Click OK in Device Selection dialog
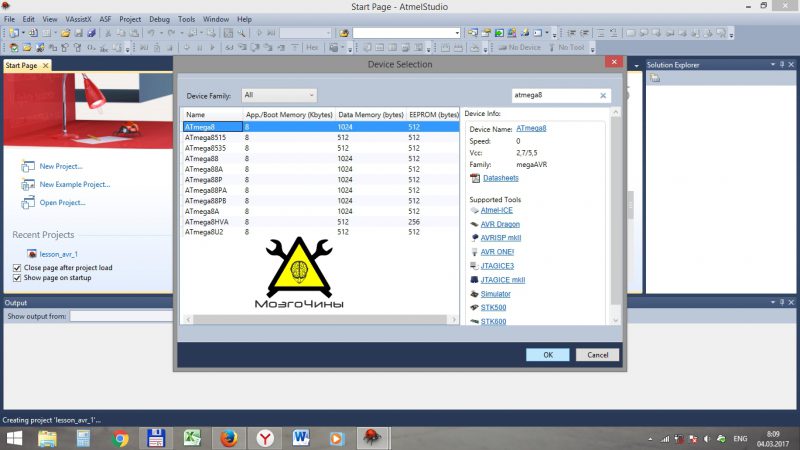Viewport: 800px width, 450px height. [x=547, y=355]
